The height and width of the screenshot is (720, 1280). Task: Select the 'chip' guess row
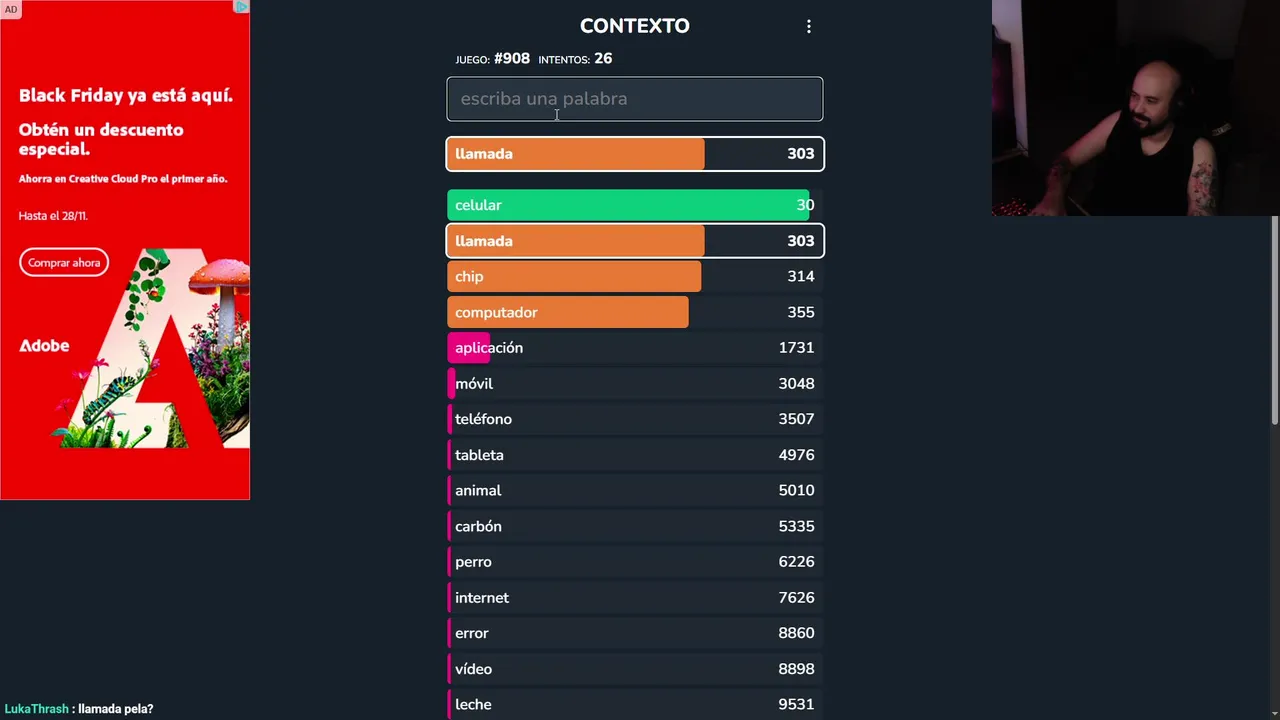click(634, 277)
